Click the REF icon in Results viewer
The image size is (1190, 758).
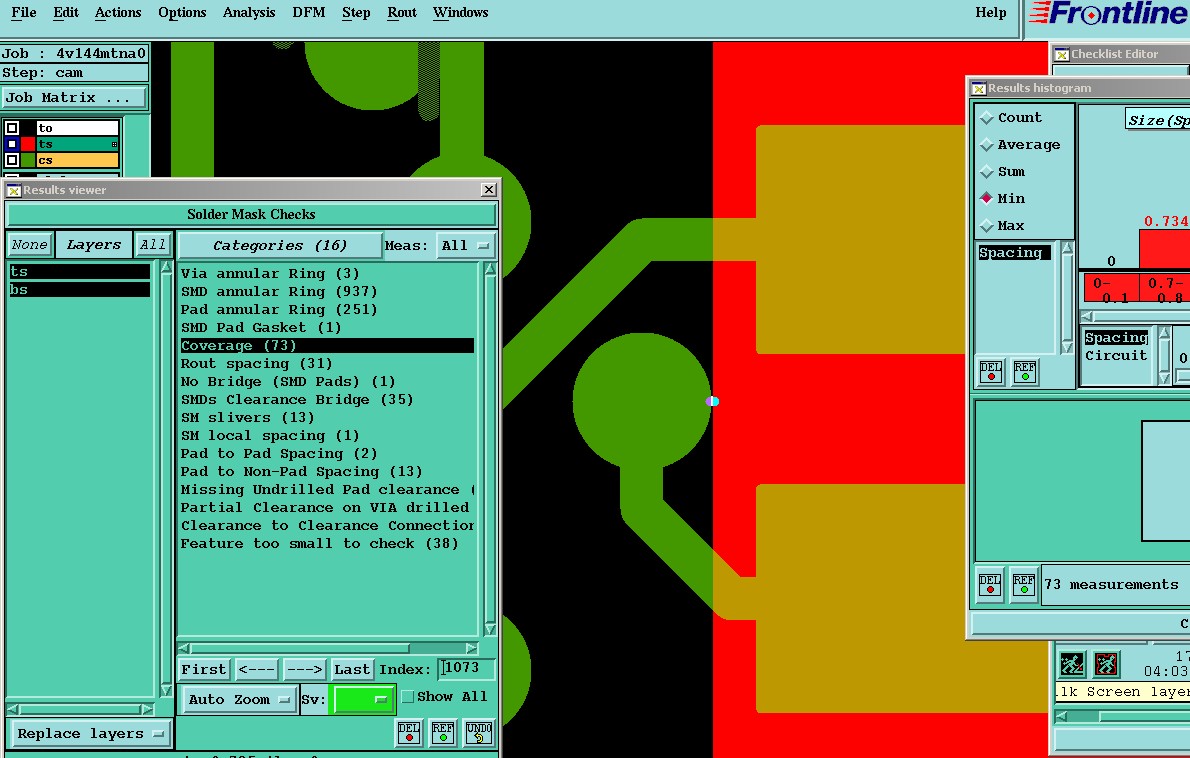coord(443,732)
